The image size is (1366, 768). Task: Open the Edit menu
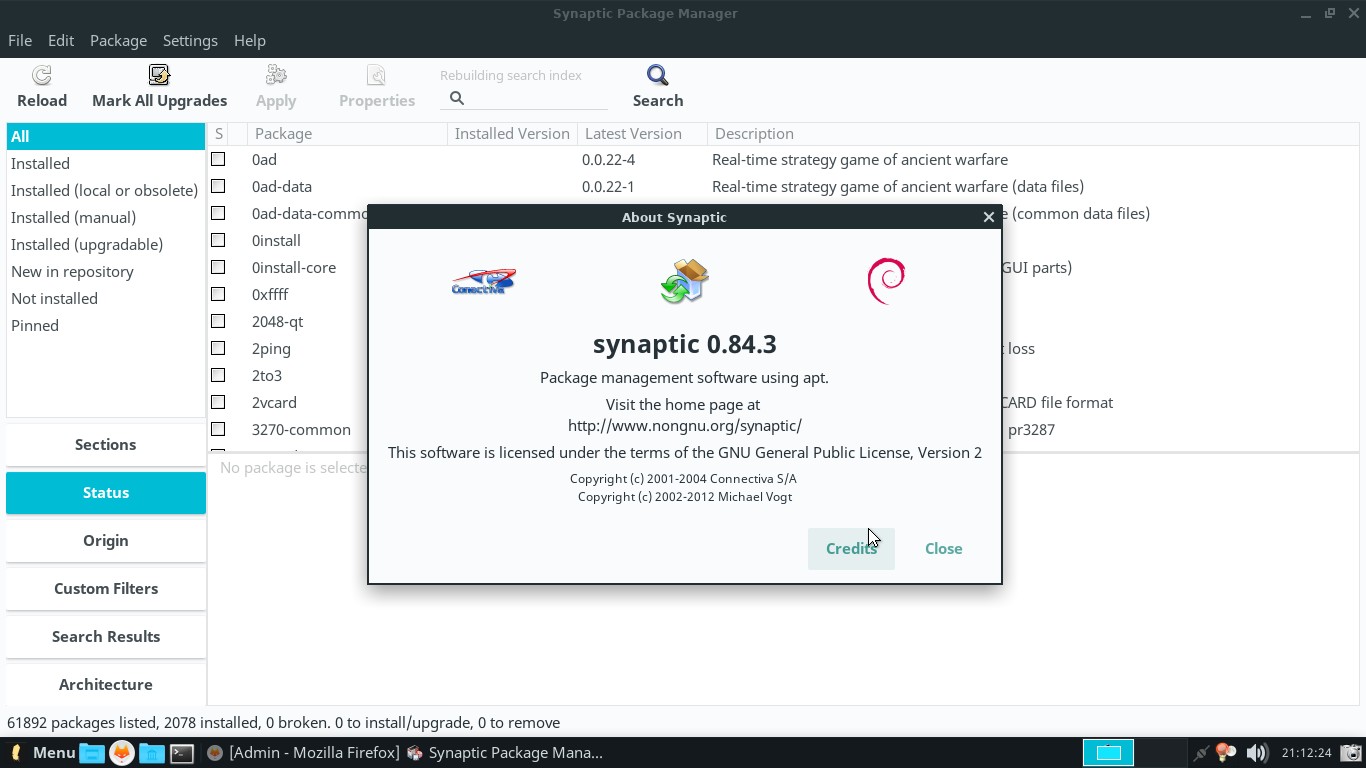(61, 41)
